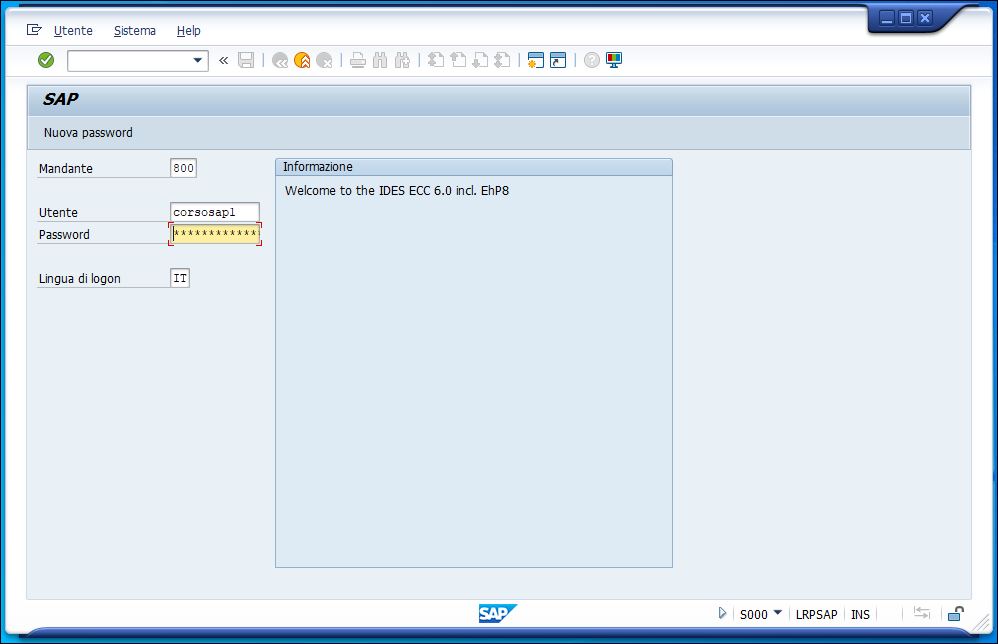Viewport: 998px width, 644px height.
Task: Open the Utente menu
Action: coord(73,31)
